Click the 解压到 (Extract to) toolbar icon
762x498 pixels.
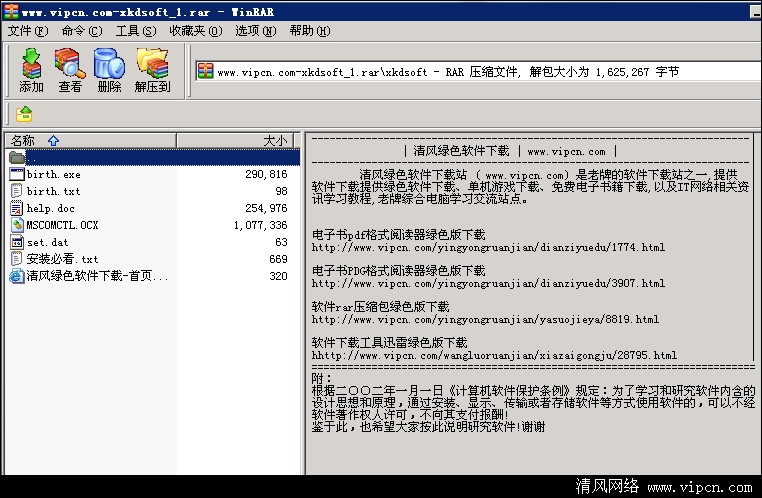152,69
